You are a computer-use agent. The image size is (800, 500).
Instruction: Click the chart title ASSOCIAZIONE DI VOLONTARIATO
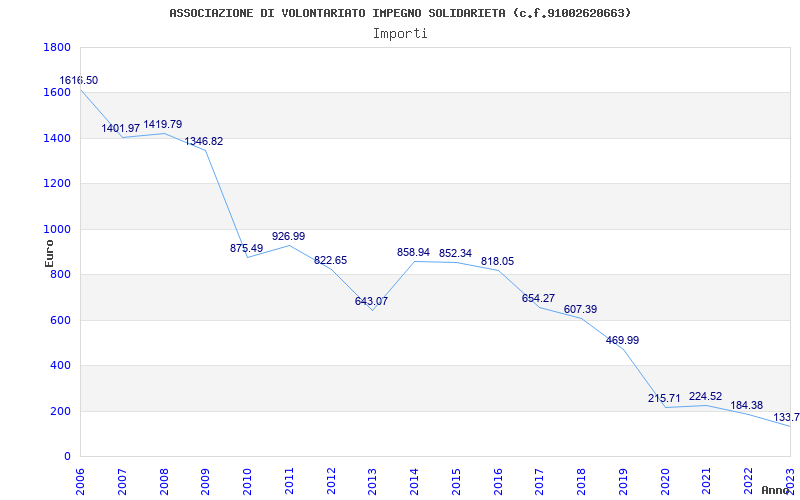400,13
